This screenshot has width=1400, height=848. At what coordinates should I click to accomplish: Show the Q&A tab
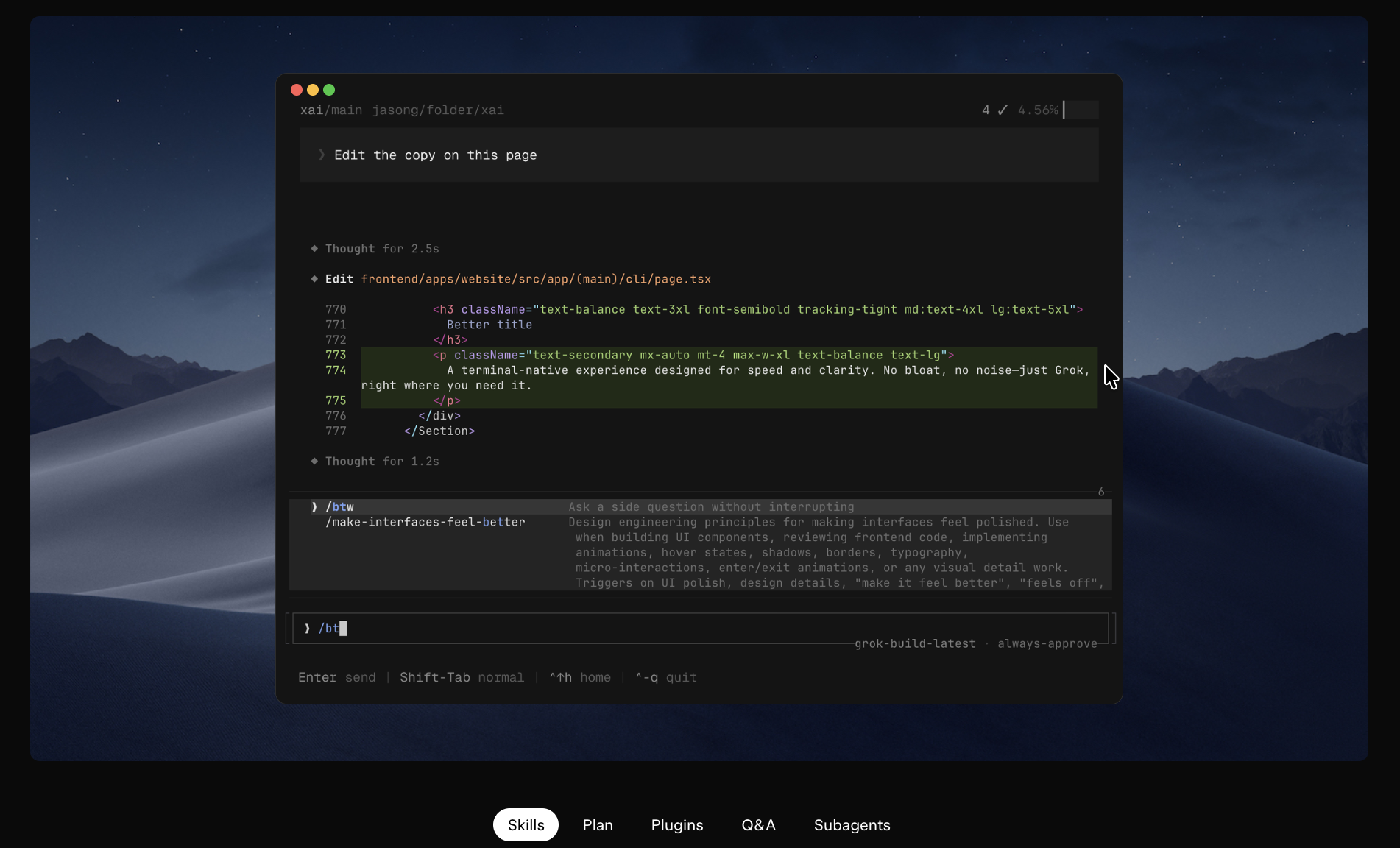click(x=758, y=824)
